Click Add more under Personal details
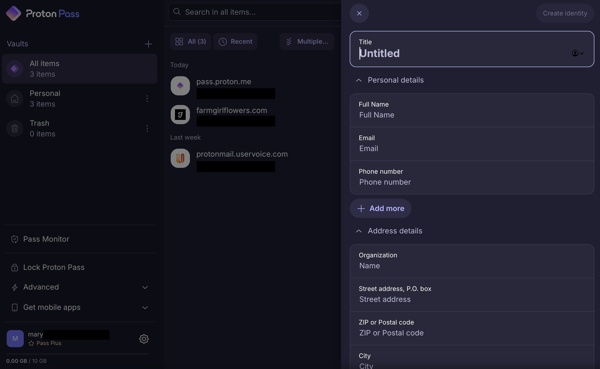The height and width of the screenshot is (369, 600). (x=381, y=209)
